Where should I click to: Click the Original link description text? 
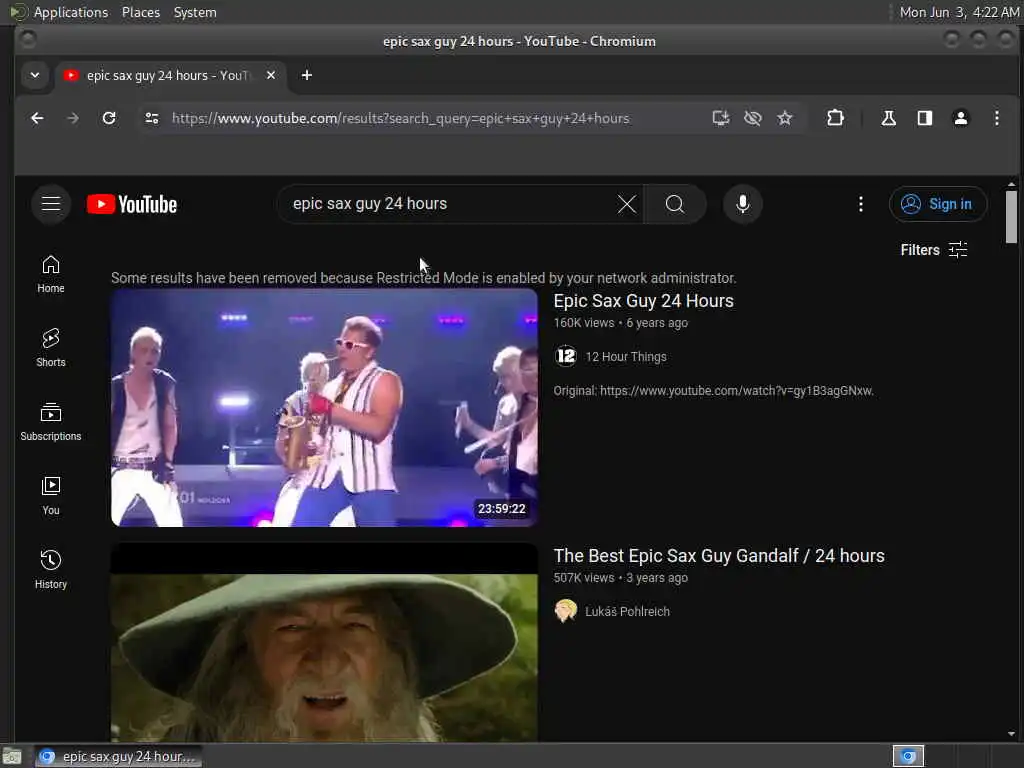713,391
